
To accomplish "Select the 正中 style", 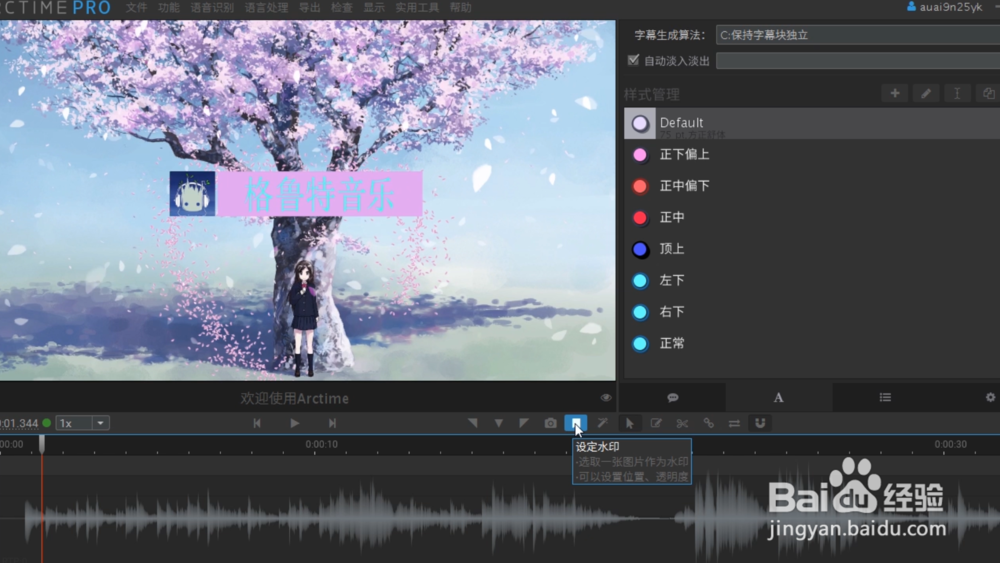I will pyautogui.click(x=672, y=217).
